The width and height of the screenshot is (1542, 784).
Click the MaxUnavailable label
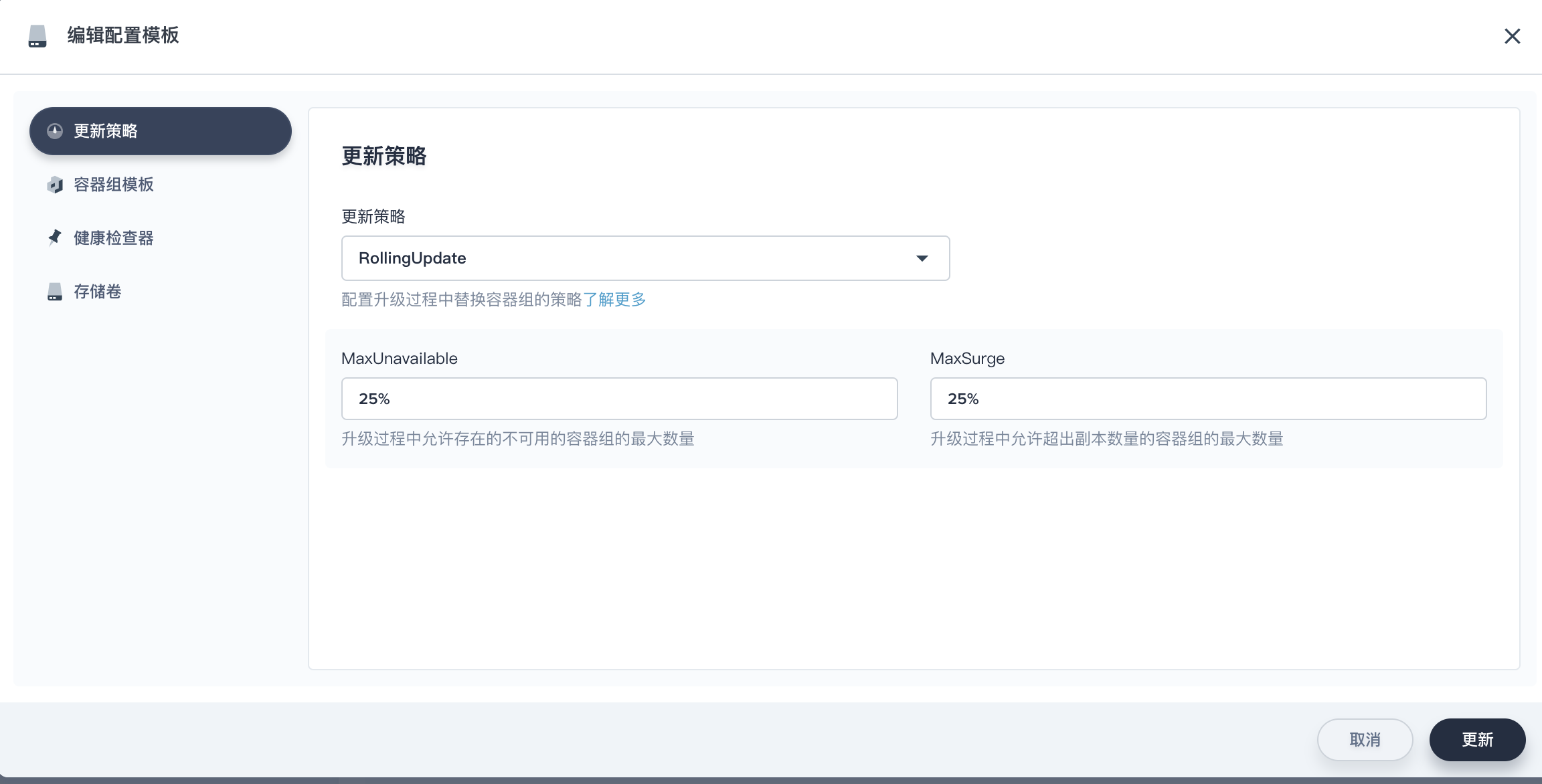[x=400, y=359]
